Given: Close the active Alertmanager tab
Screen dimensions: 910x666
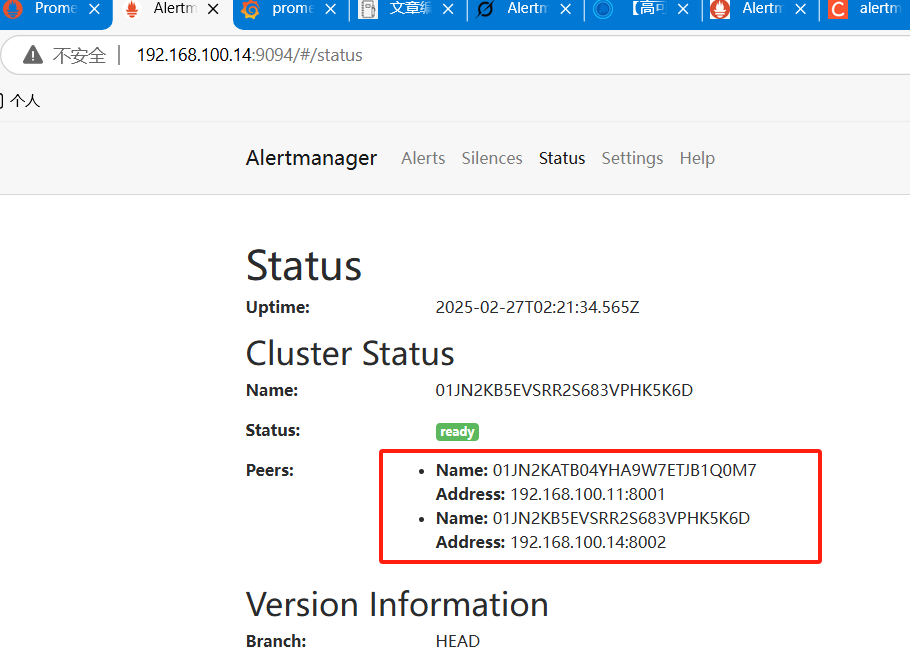Looking at the screenshot, I should coord(213,9).
